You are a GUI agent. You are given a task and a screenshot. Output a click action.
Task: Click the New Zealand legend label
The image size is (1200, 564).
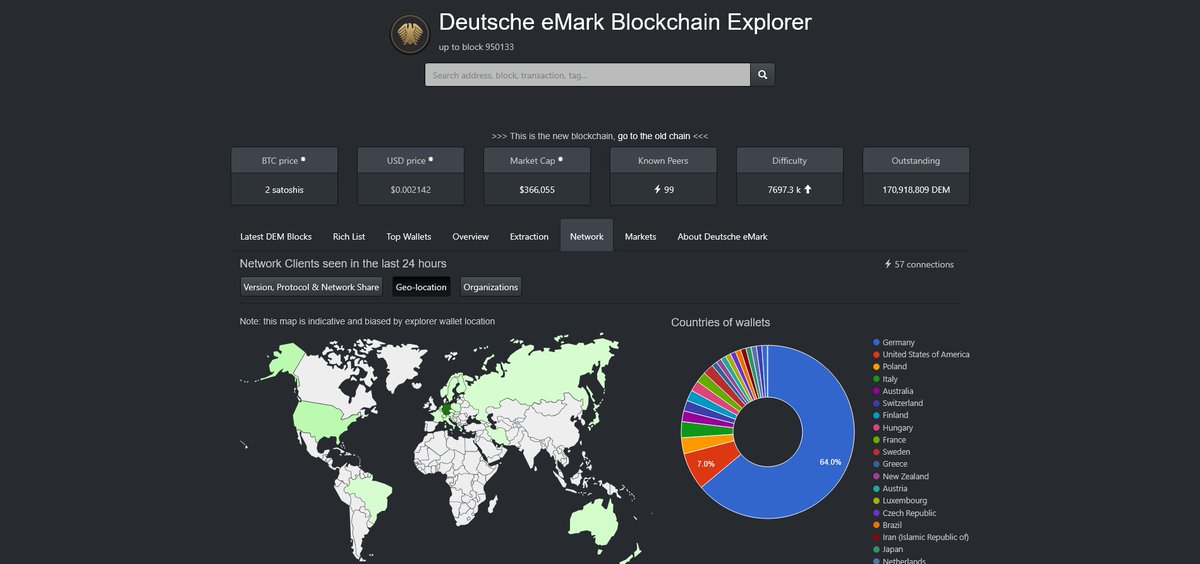tap(906, 476)
